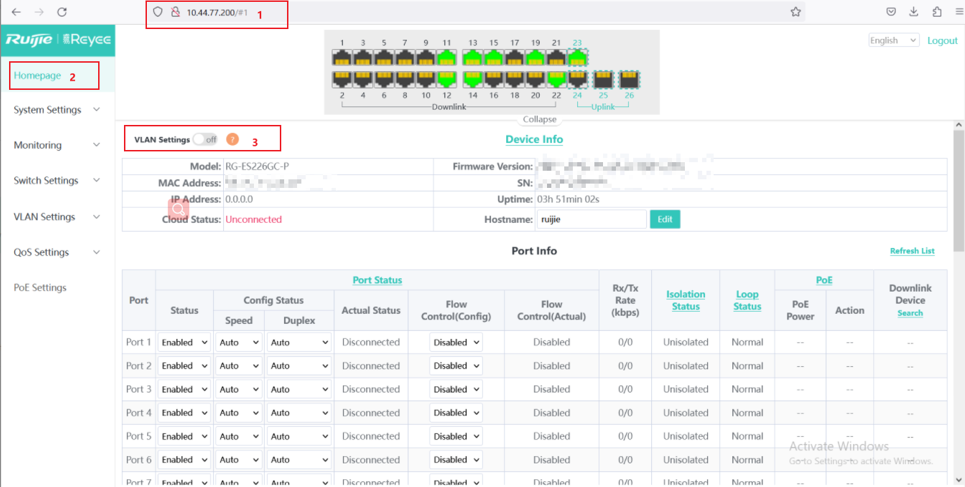This screenshot has width=965, height=487.
Task: Toggle the VLAN Settings switch on
Action: click(x=206, y=140)
